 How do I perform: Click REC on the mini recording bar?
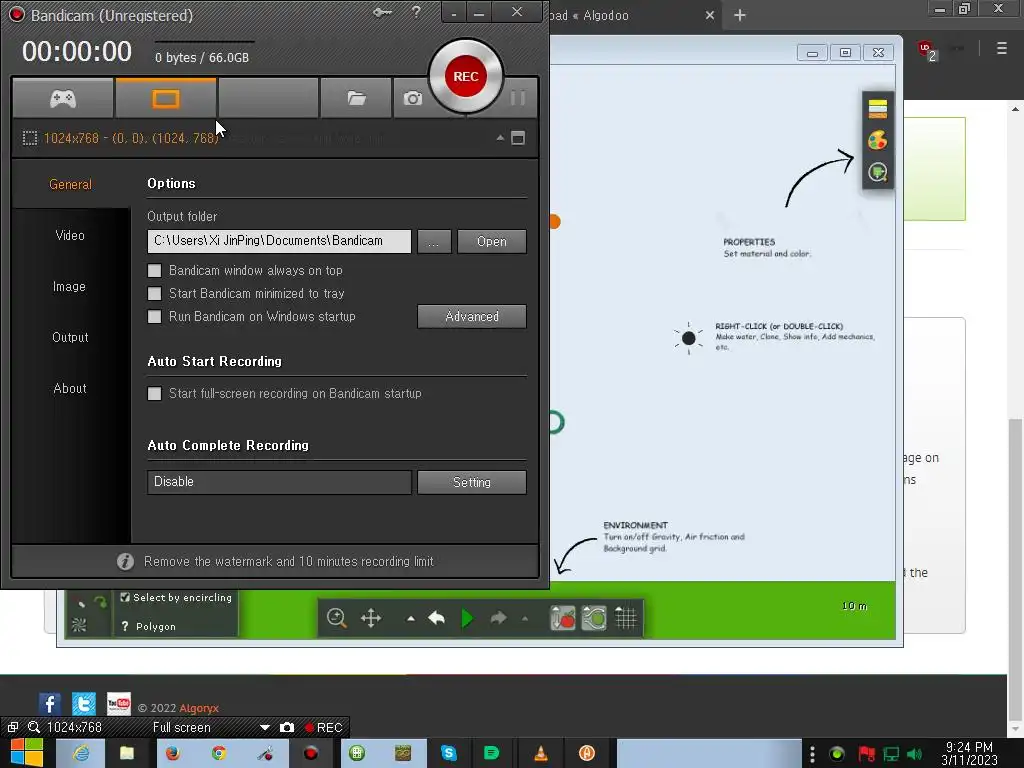point(324,728)
